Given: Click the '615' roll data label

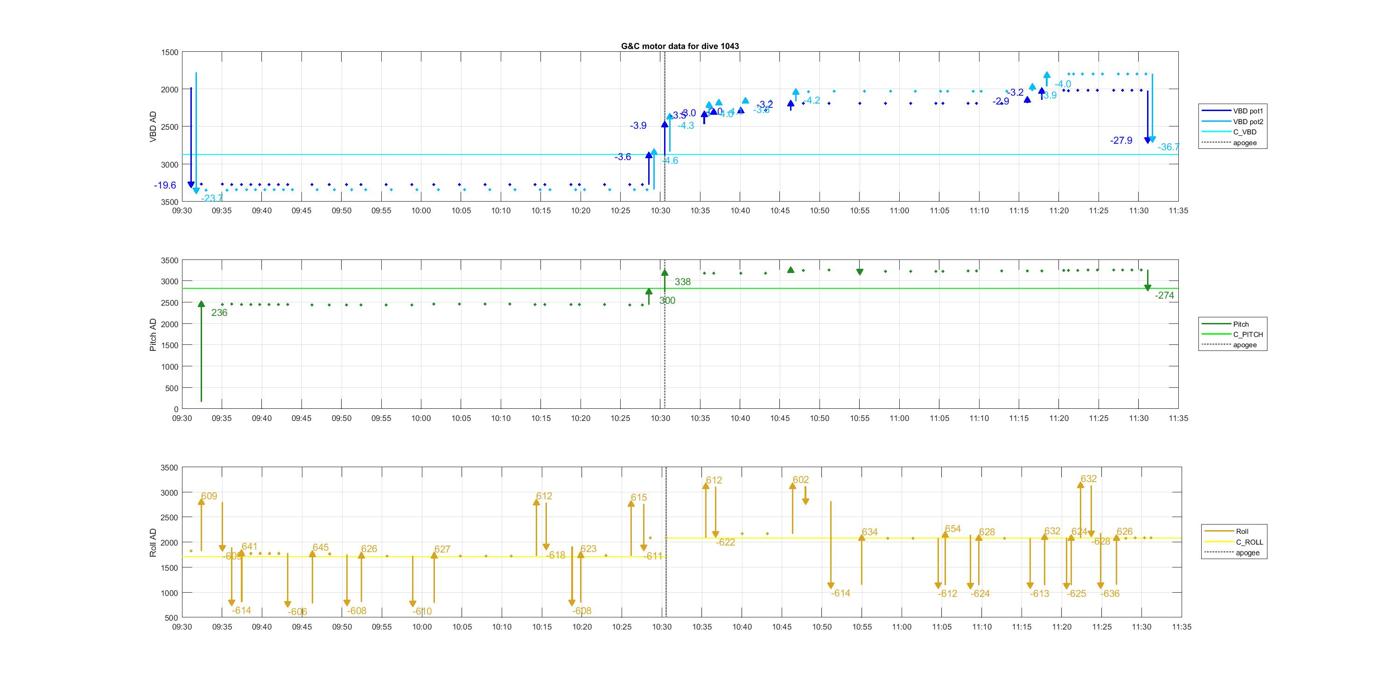Looking at the screenshot, I should tap(639, 497).
